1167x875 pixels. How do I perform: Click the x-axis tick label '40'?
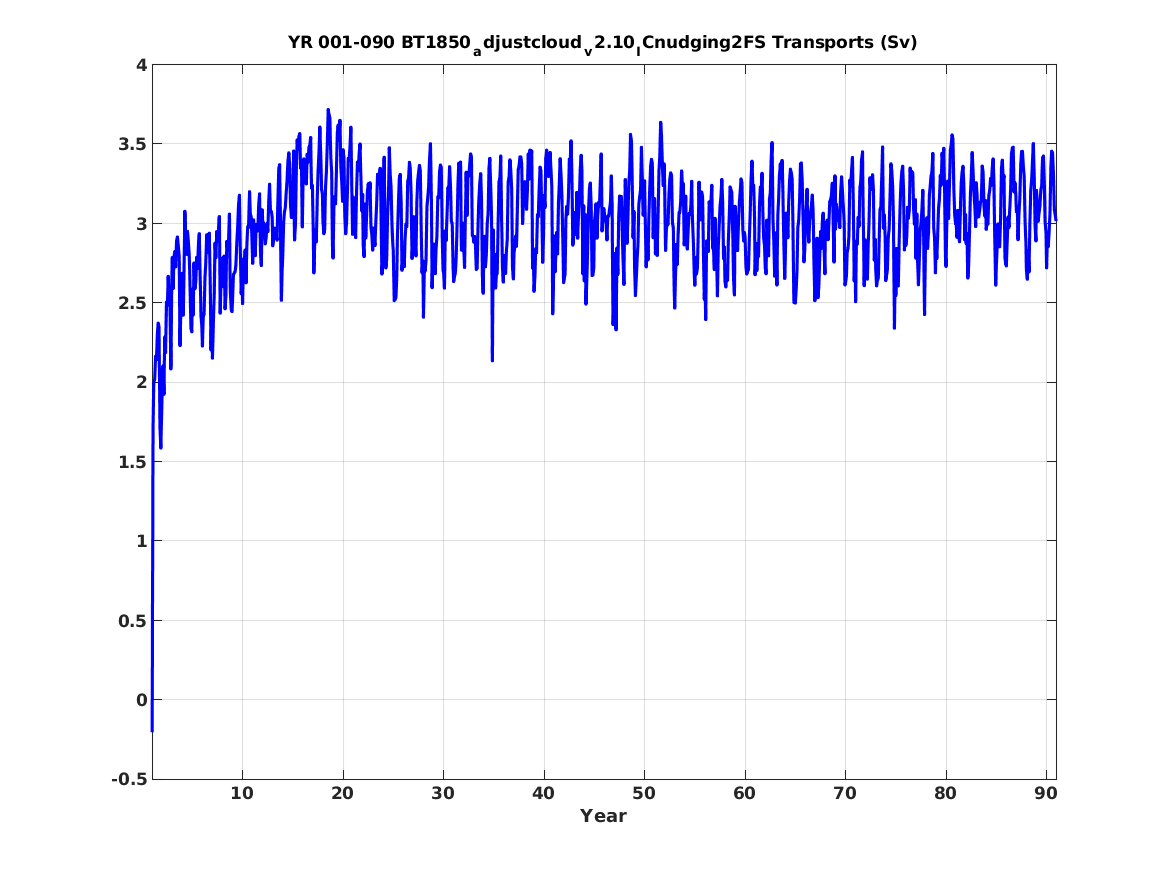pos(543,794)
